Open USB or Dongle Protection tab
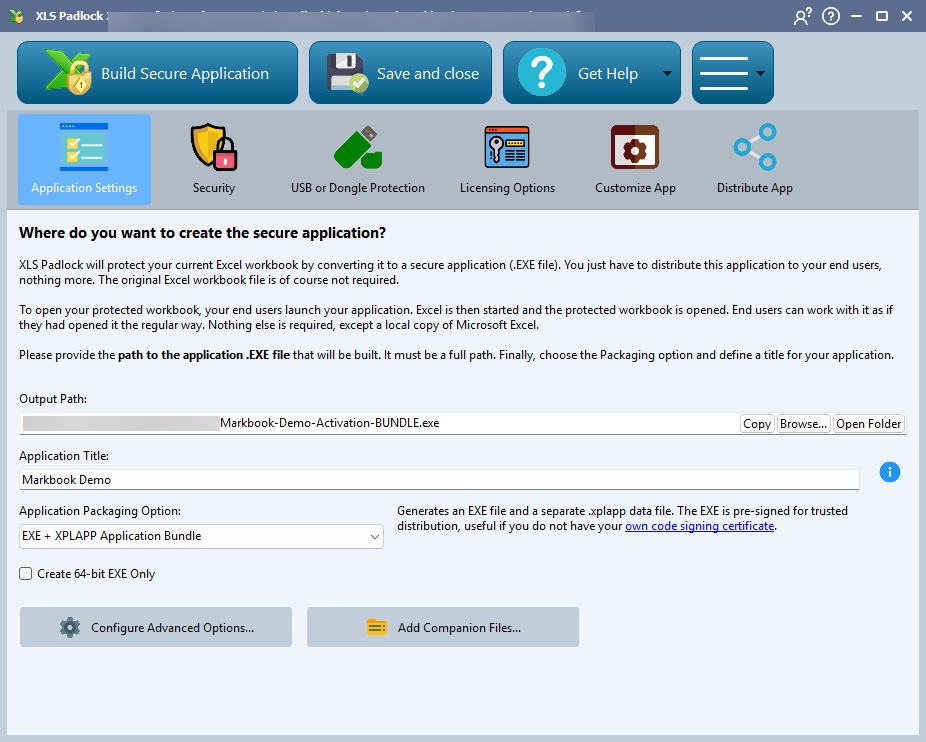 [x=357, y=160]
